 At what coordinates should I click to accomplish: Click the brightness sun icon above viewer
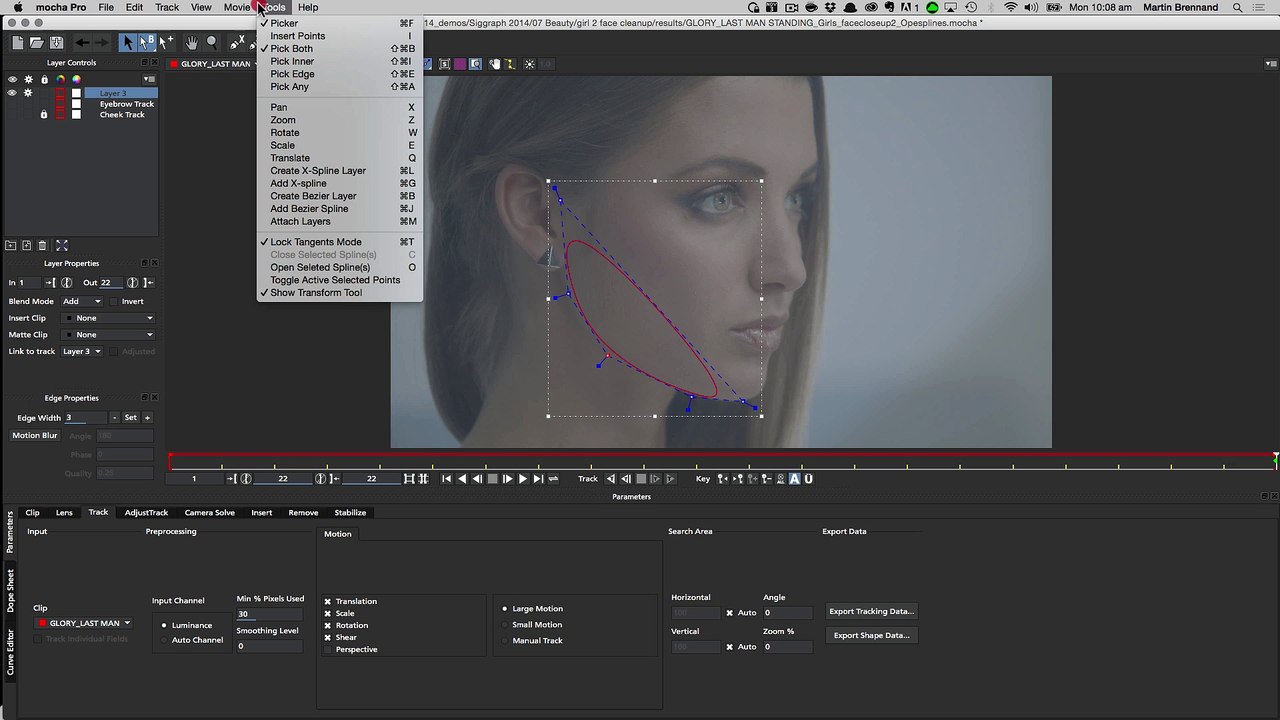(529, 64)
